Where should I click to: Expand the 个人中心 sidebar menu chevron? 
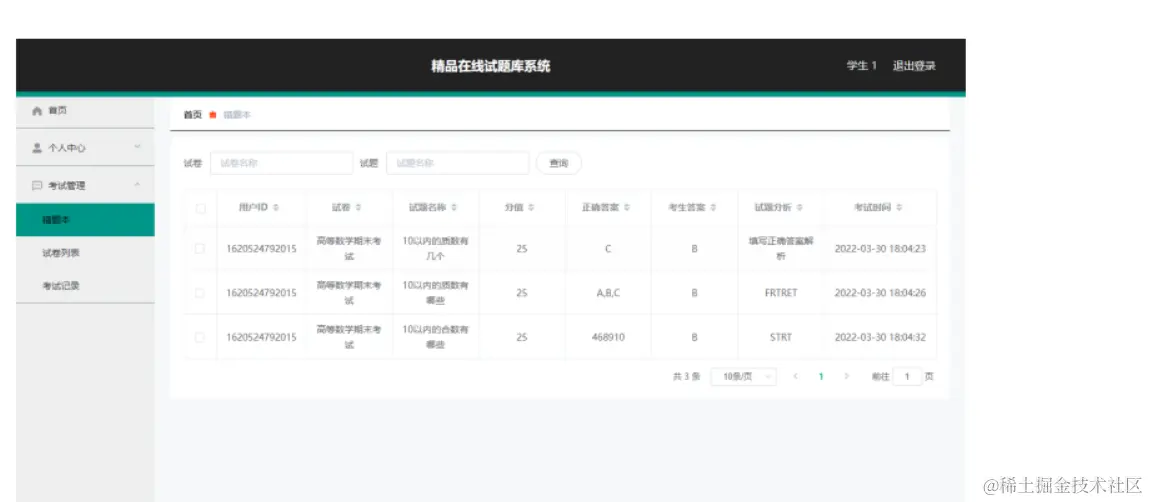click(137, 147)
